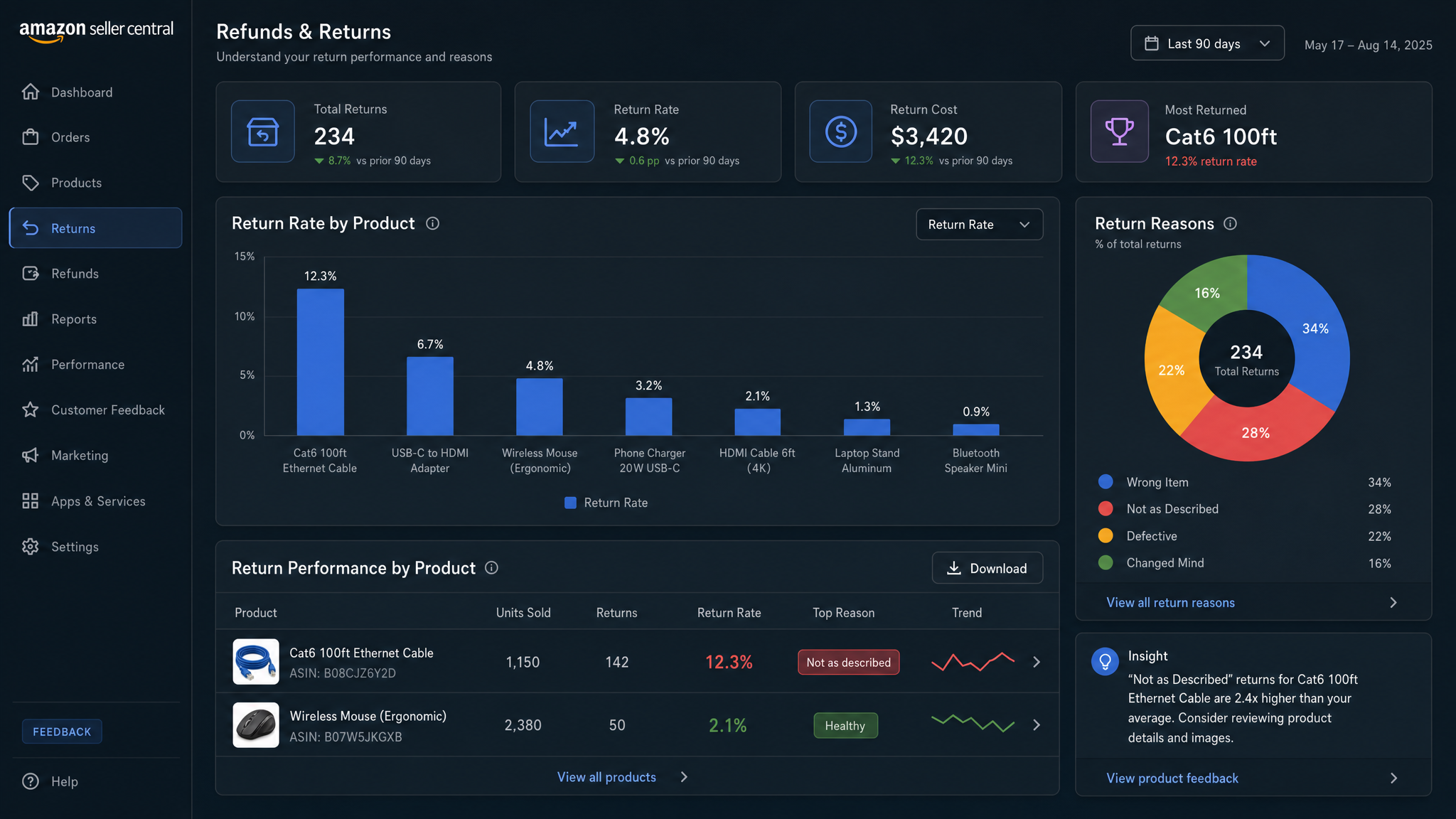Open the View product feedback link

tap(1172, 778)
